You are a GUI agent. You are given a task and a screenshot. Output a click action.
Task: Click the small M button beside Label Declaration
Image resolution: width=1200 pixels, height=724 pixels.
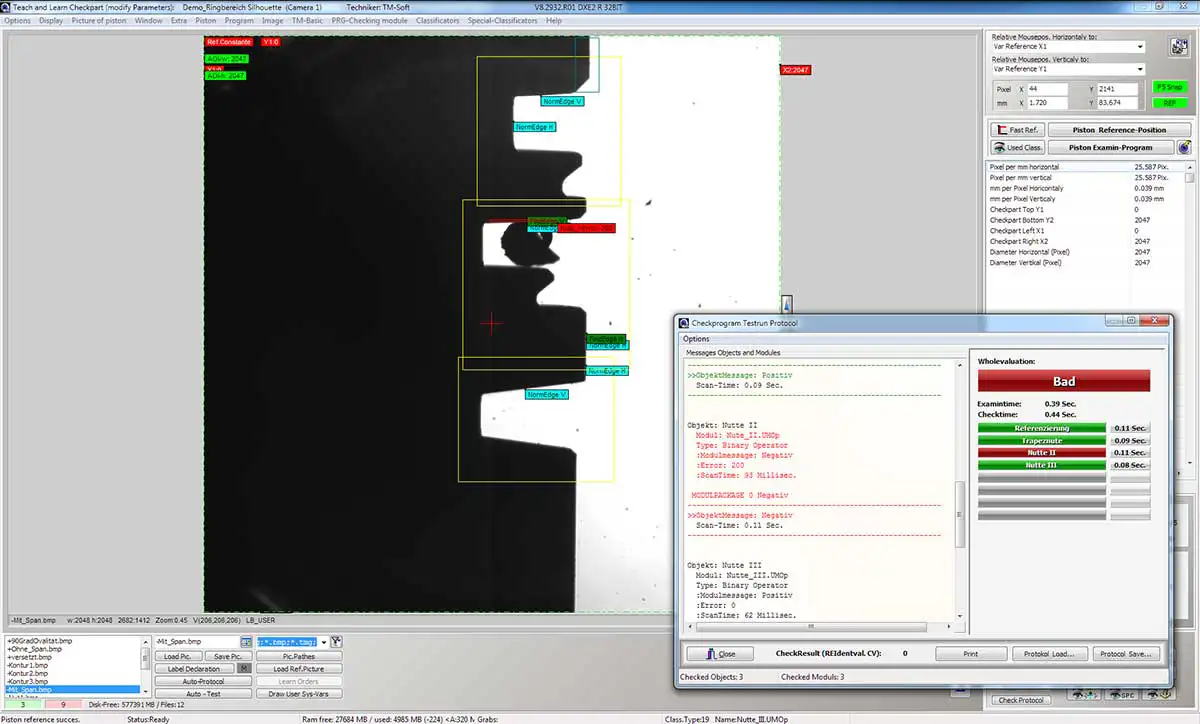(242, 669)
